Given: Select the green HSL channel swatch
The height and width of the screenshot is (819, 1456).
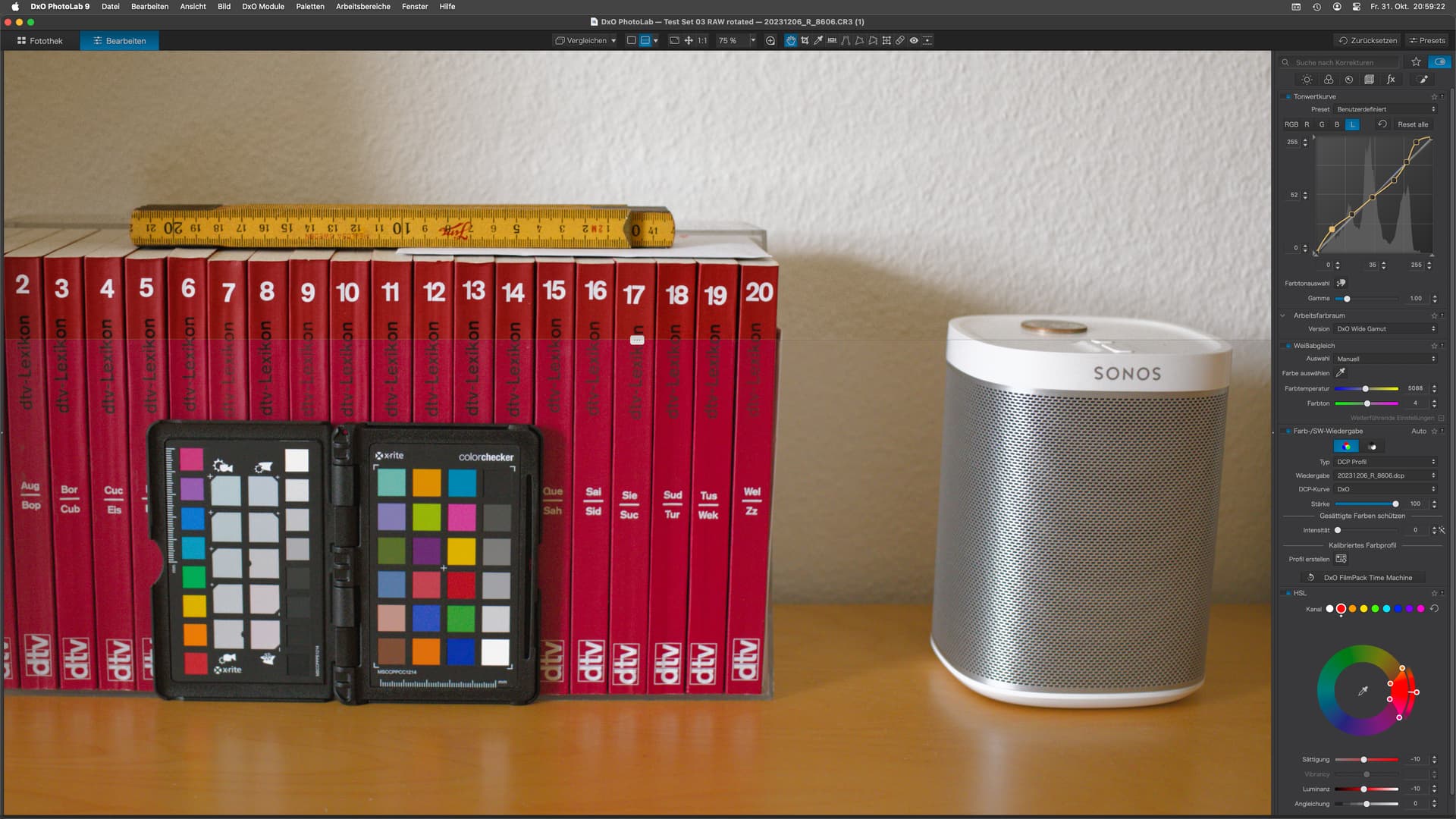Looking at the screenshot, I should (x=1375, y=609).
